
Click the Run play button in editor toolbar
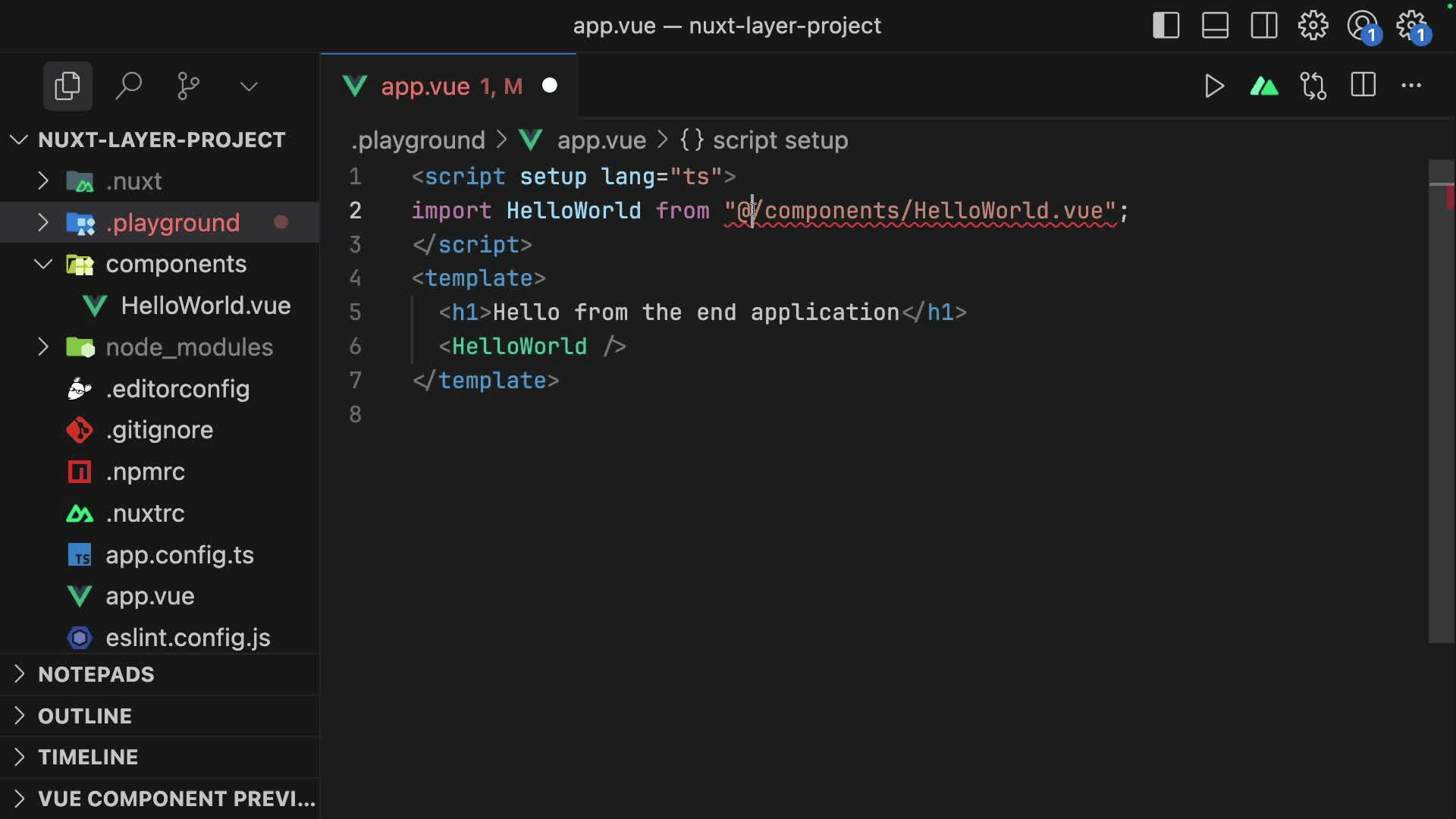coord(1214,86)
